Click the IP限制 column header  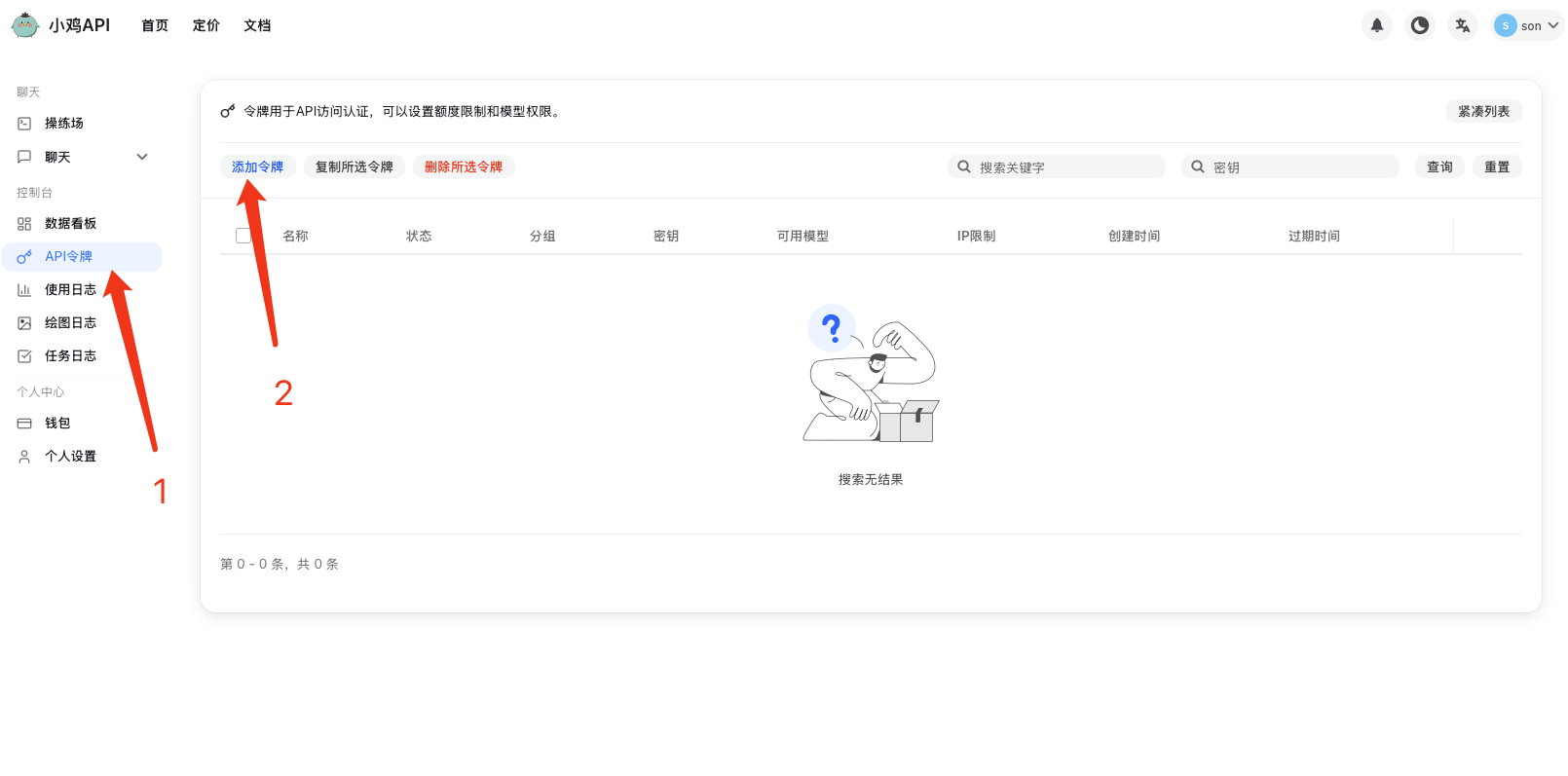(x=976, y=236)
